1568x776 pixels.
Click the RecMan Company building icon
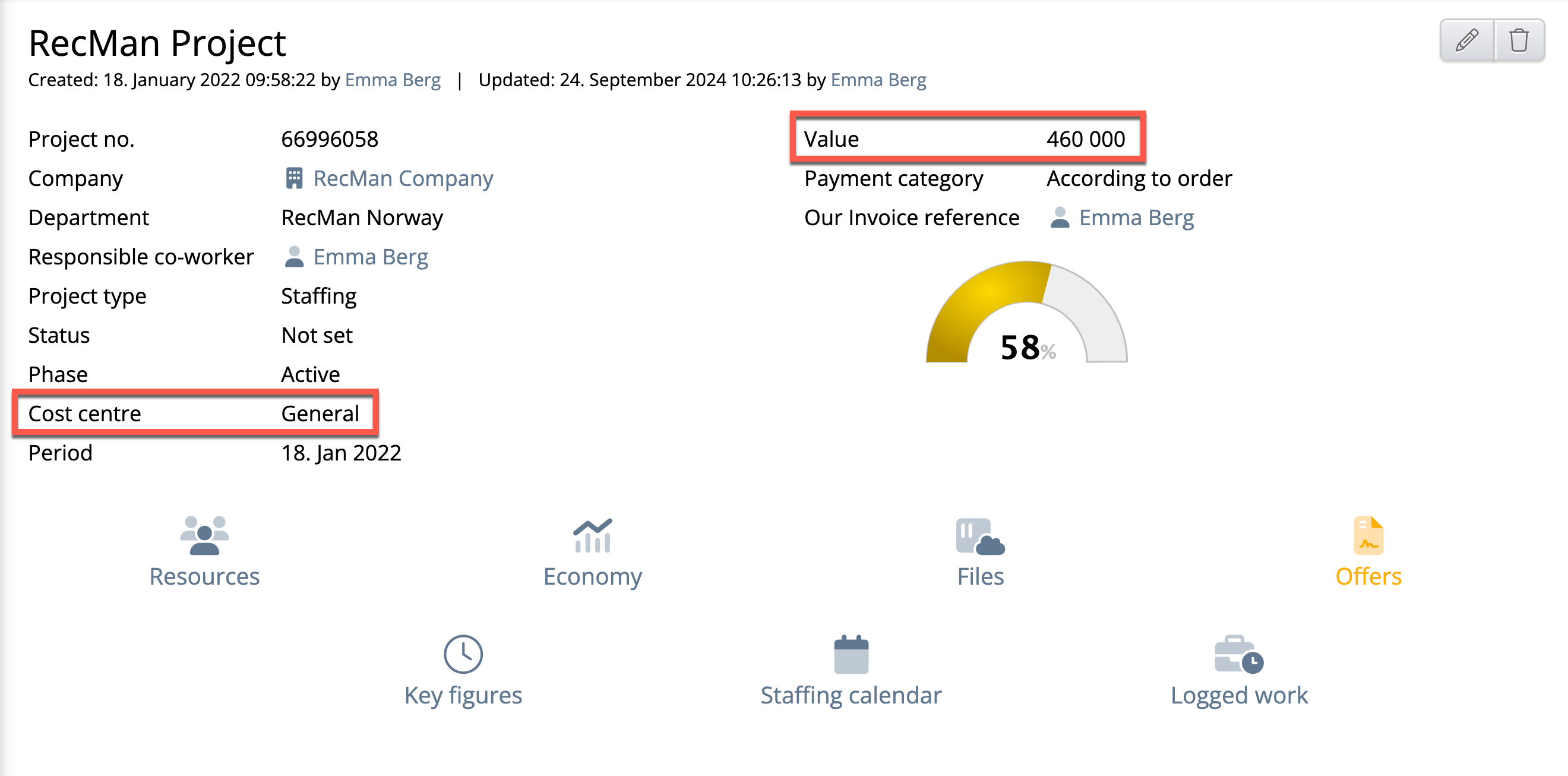(x=294, y=178)
